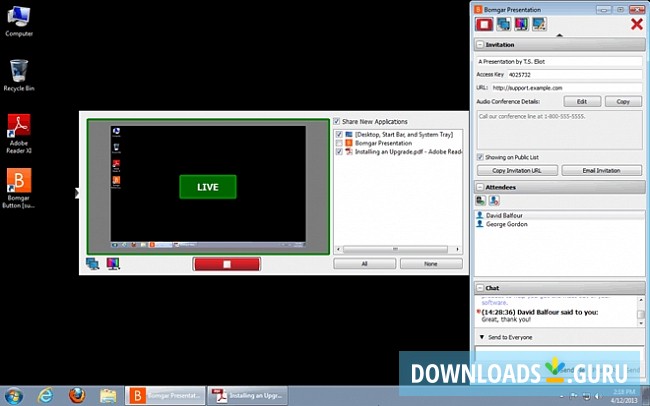Uncheck Installing an Upgrade.pdf application checkbox
The height and width of the screenshot is (406, 650).
click(x=339, y=152)
